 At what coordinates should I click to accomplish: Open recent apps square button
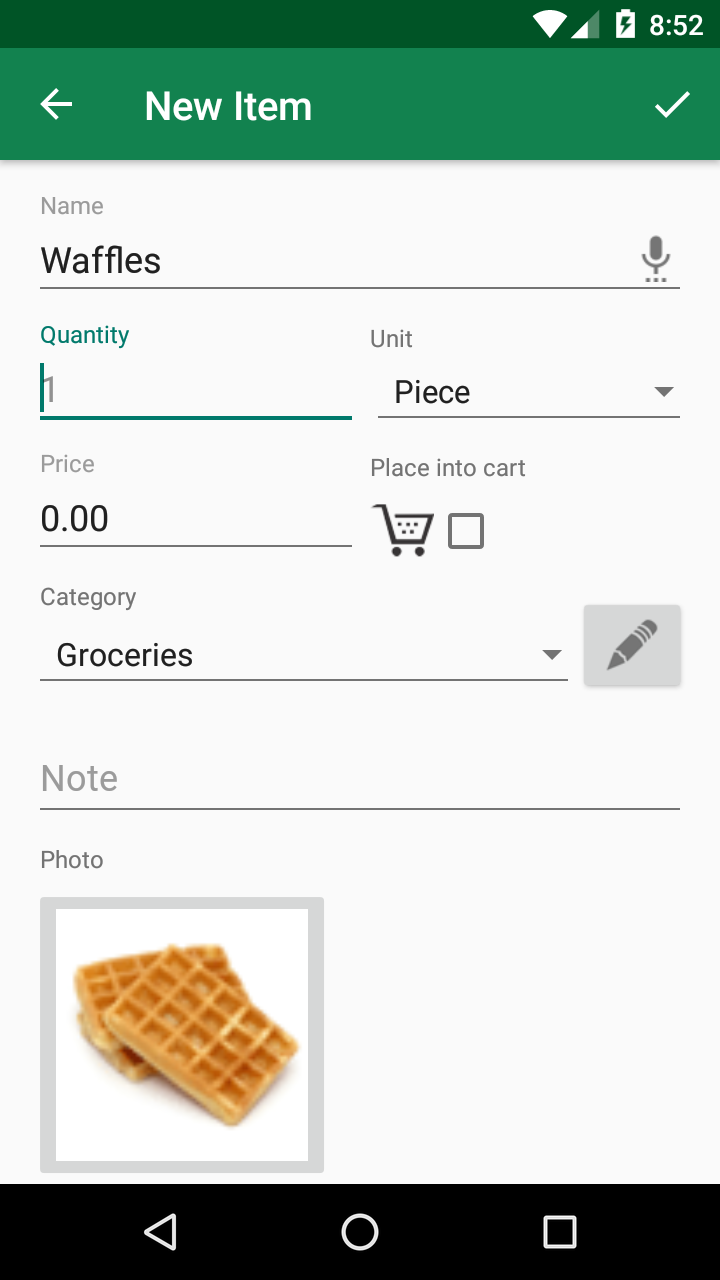(x=559, y=1232)
